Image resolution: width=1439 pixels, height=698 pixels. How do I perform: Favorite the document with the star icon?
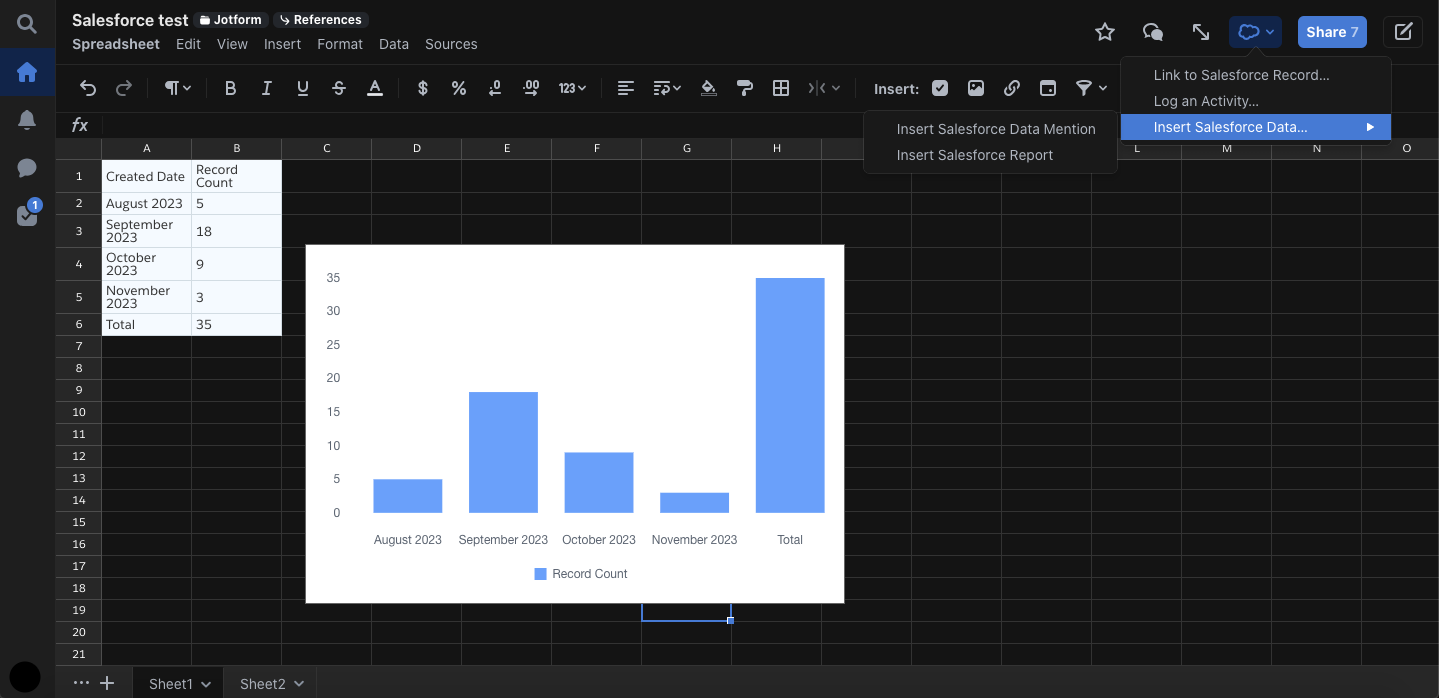(1104, 32)
